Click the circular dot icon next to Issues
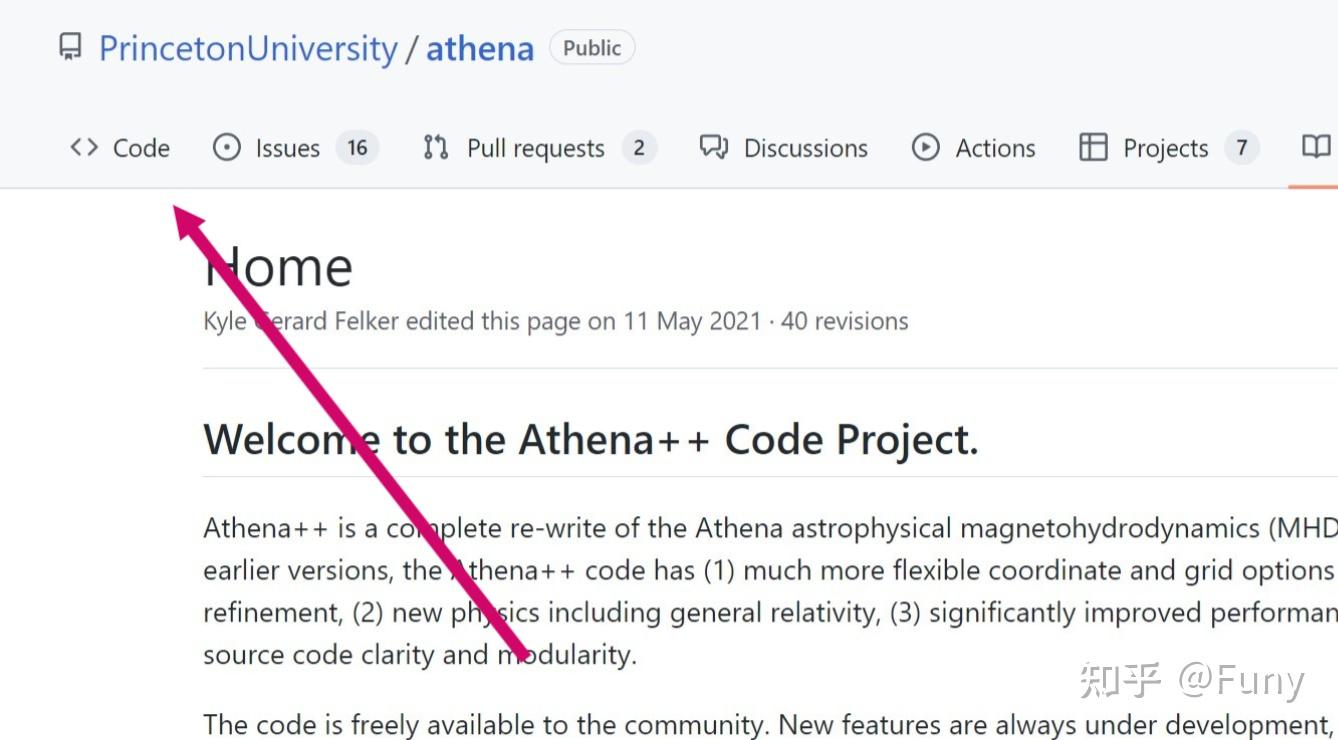This screenshot has width=1338, height=740. 226,147
